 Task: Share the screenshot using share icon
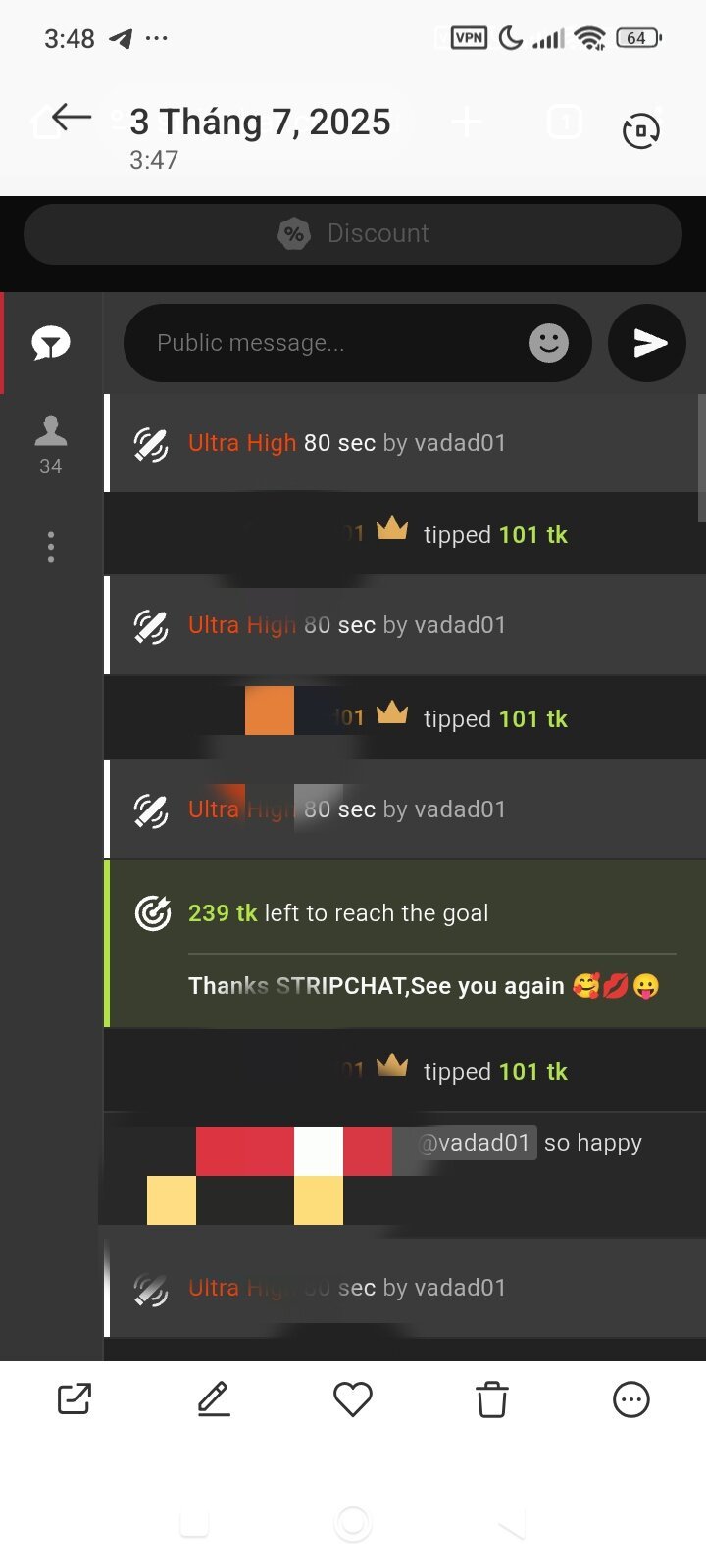pyautogui.click(x=75, y=1398)
